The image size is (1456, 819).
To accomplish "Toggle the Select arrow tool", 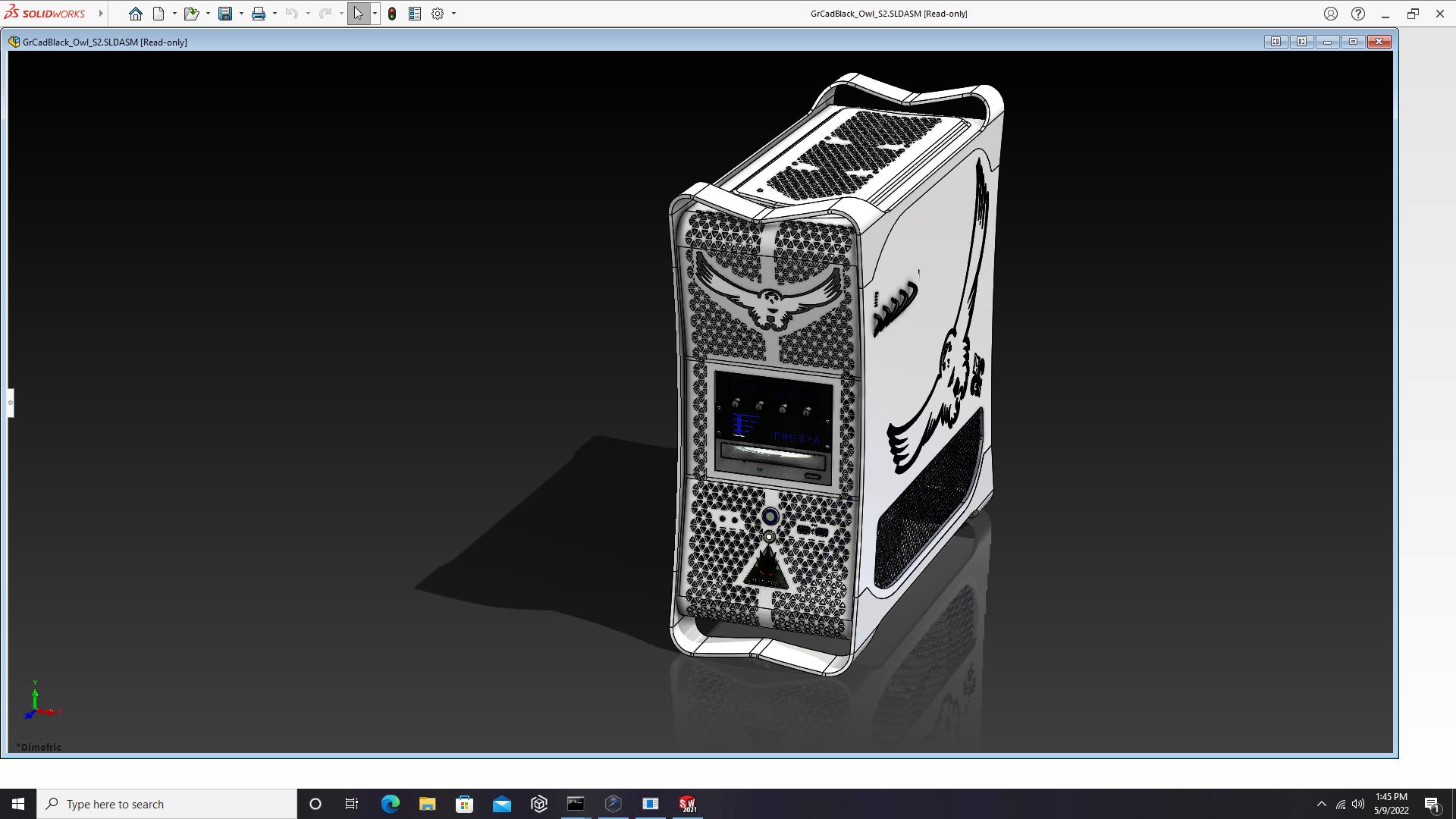I will [358, 14].
